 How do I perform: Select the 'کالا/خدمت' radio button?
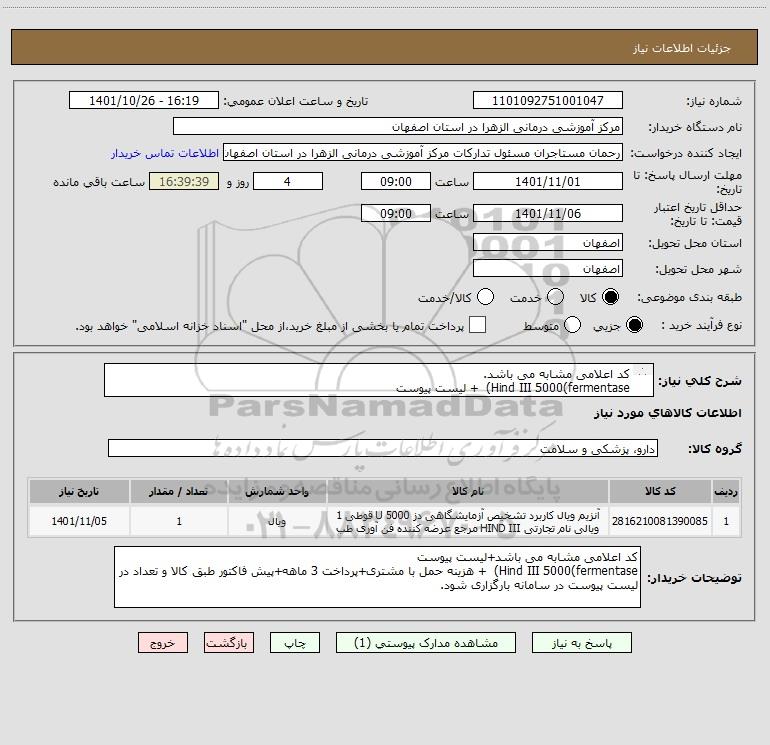pos(485,297)
